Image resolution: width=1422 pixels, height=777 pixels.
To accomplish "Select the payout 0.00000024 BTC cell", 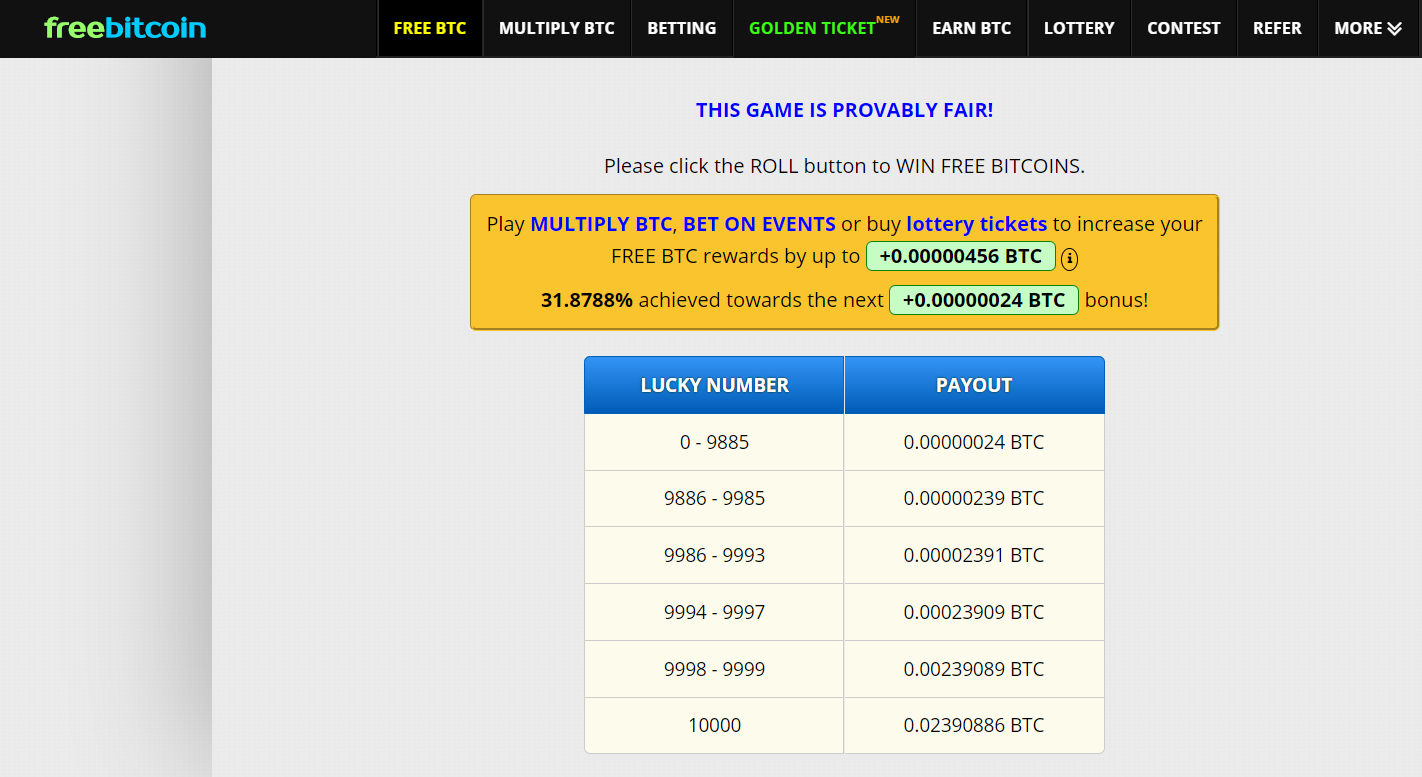I will (x=975, y=442).
